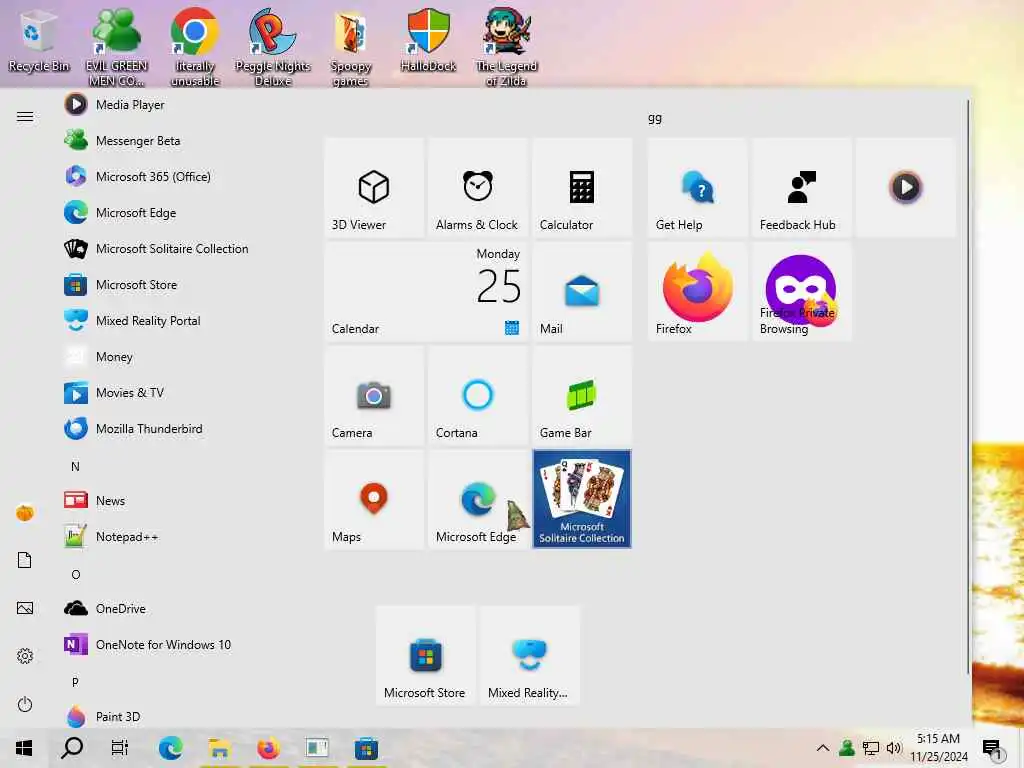Open the Maps tile

click(x=374, y=500)
